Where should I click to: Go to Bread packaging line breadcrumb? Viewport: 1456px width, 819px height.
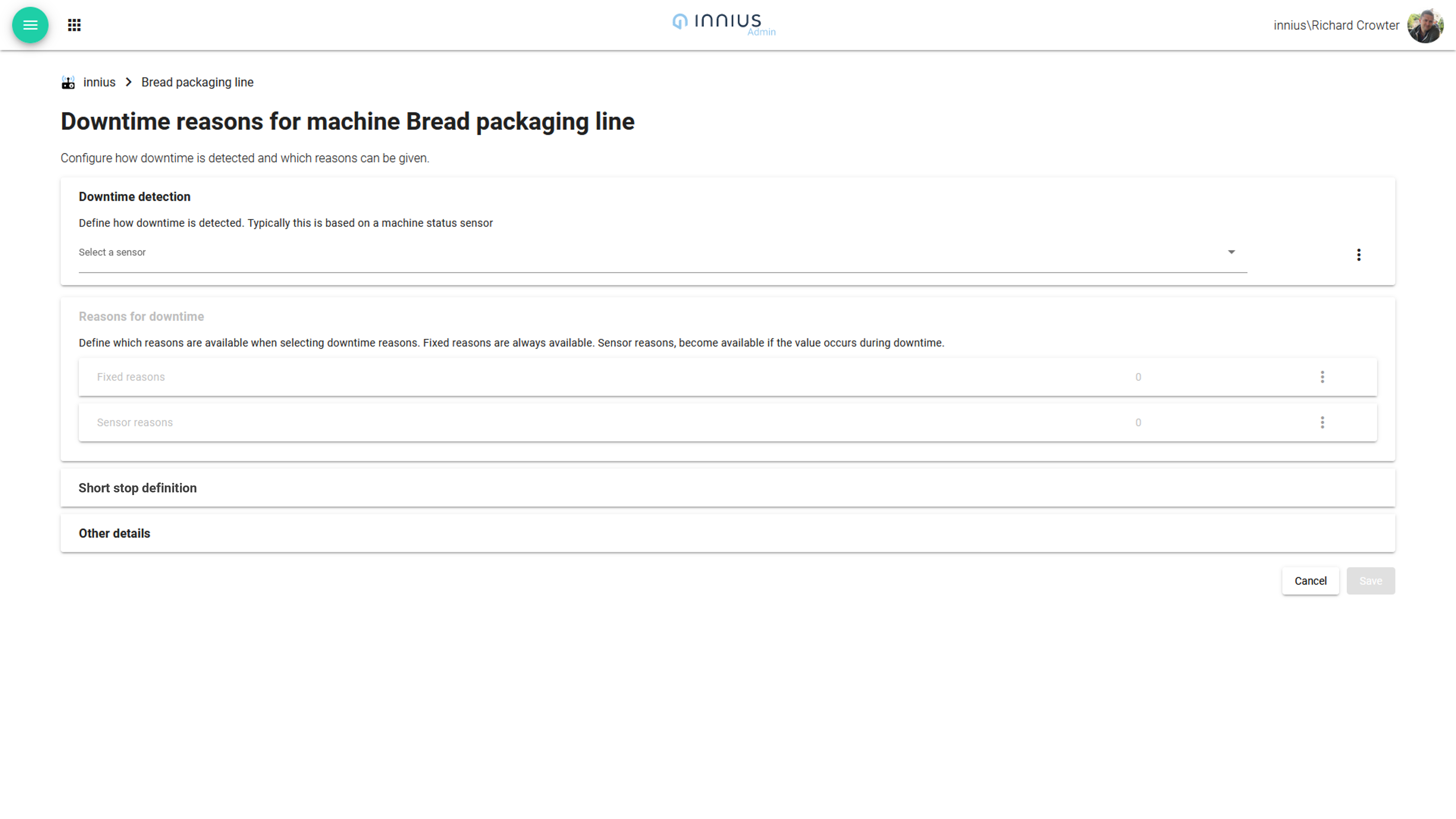point(197,82)
